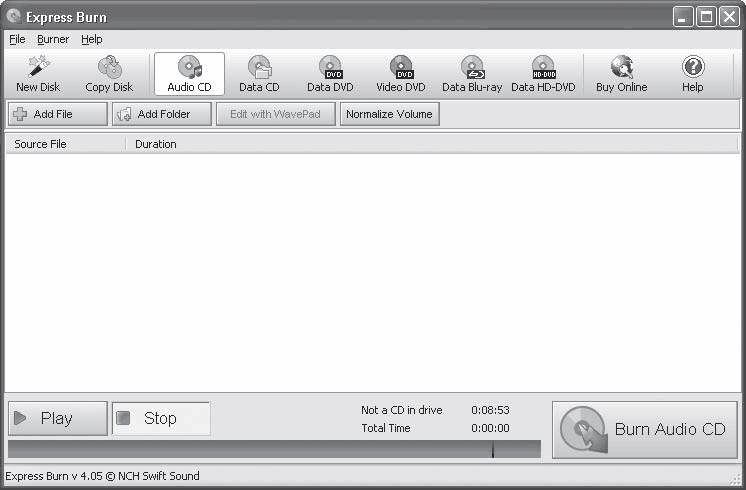Click the New Disk wizard icon
The width and height of the screenshot is (746, 490).
coord(38,74)
